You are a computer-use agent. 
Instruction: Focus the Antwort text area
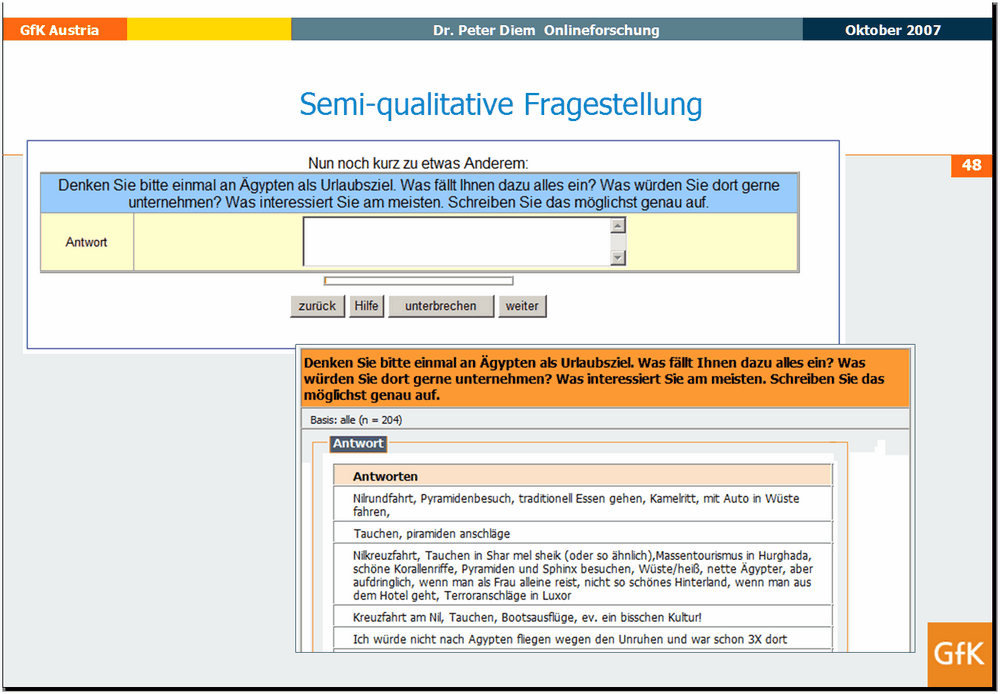(457, 241)
